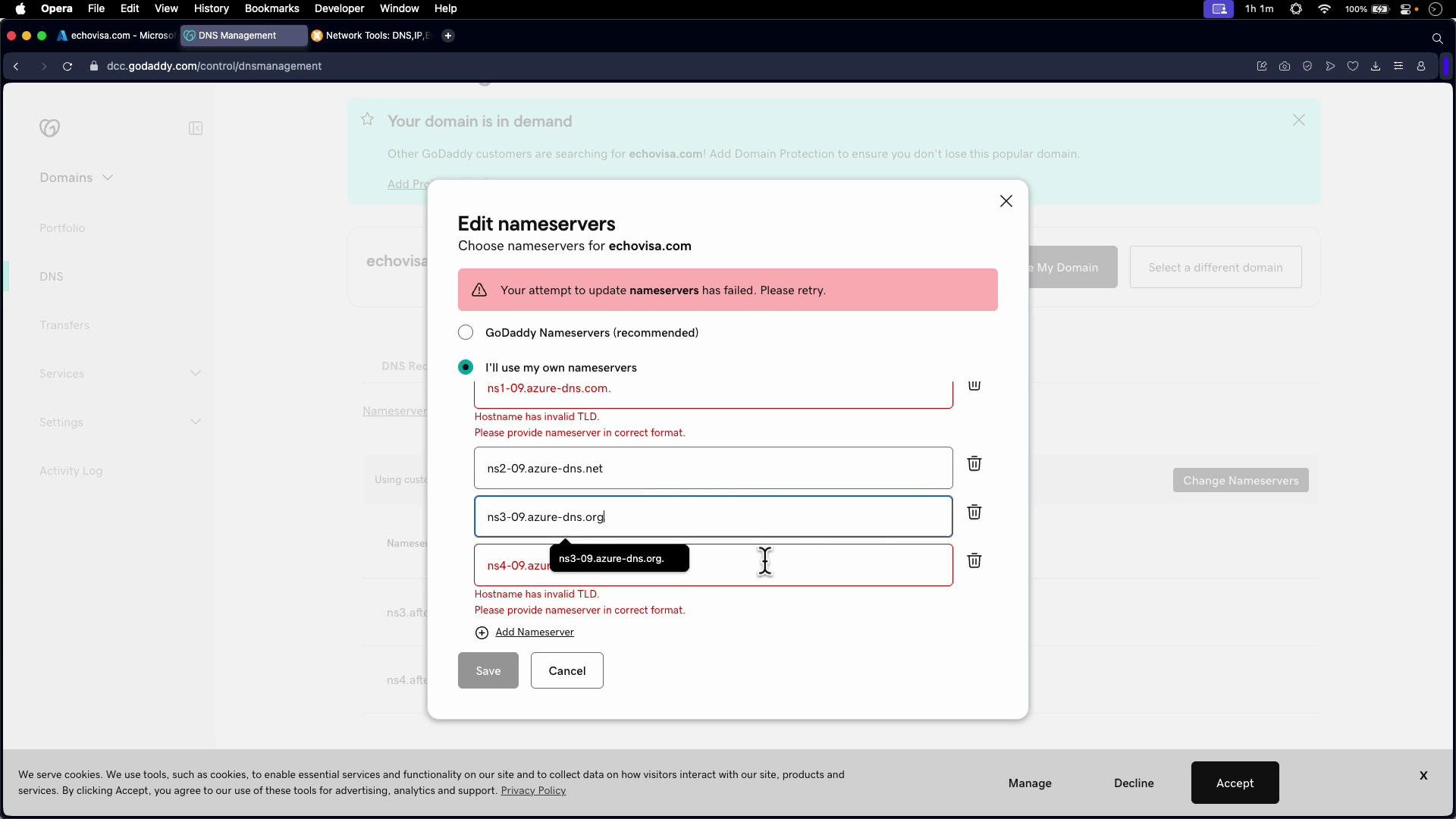
Task: Open the Bookmarks menu
Action: (x=271, y=8)
